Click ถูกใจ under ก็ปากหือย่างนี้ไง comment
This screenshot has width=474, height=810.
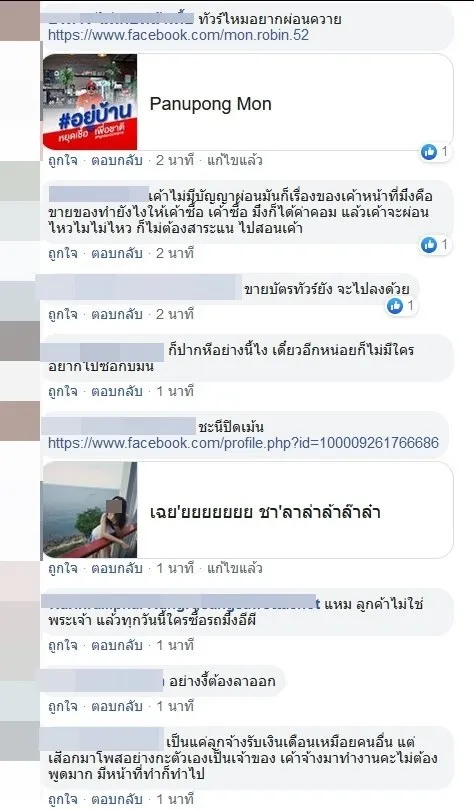tap(62, 392)
